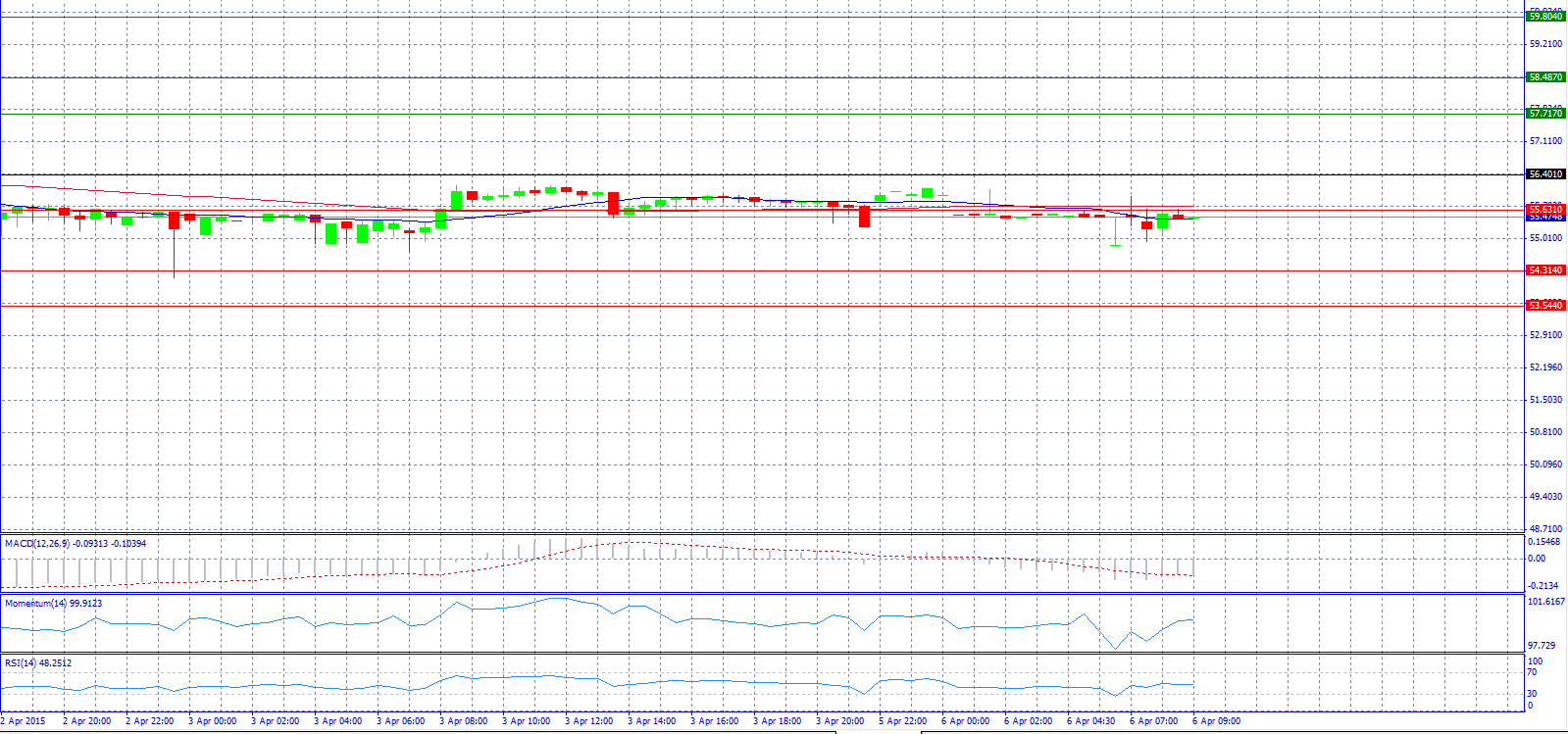Select the RSI 30 scale value
This screenshot has height=734, width=1568.
pyautogui.click(x=1533, y=694)
